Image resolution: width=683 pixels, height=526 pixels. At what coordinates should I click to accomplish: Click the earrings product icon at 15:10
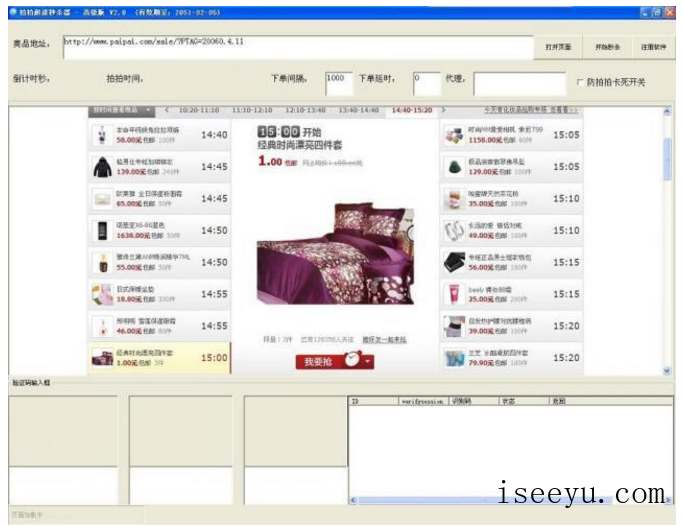(454, 230)
